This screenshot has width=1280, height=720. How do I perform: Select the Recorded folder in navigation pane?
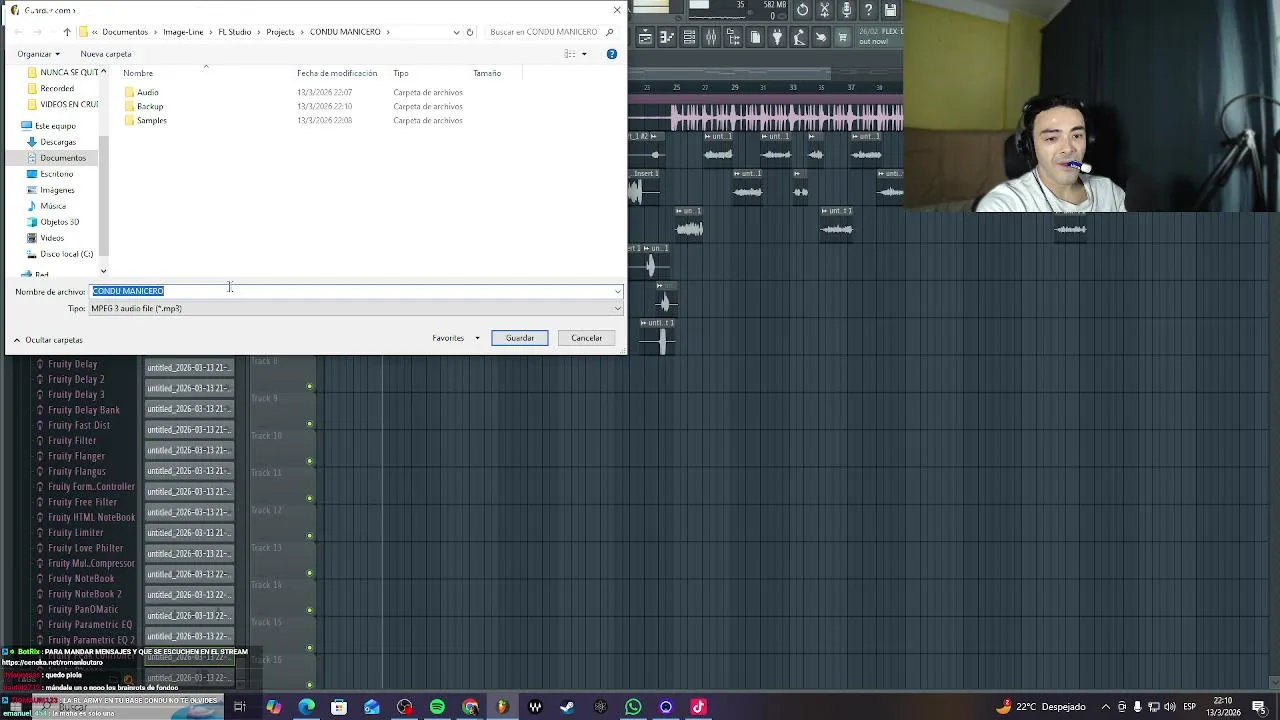pos(57,88)
